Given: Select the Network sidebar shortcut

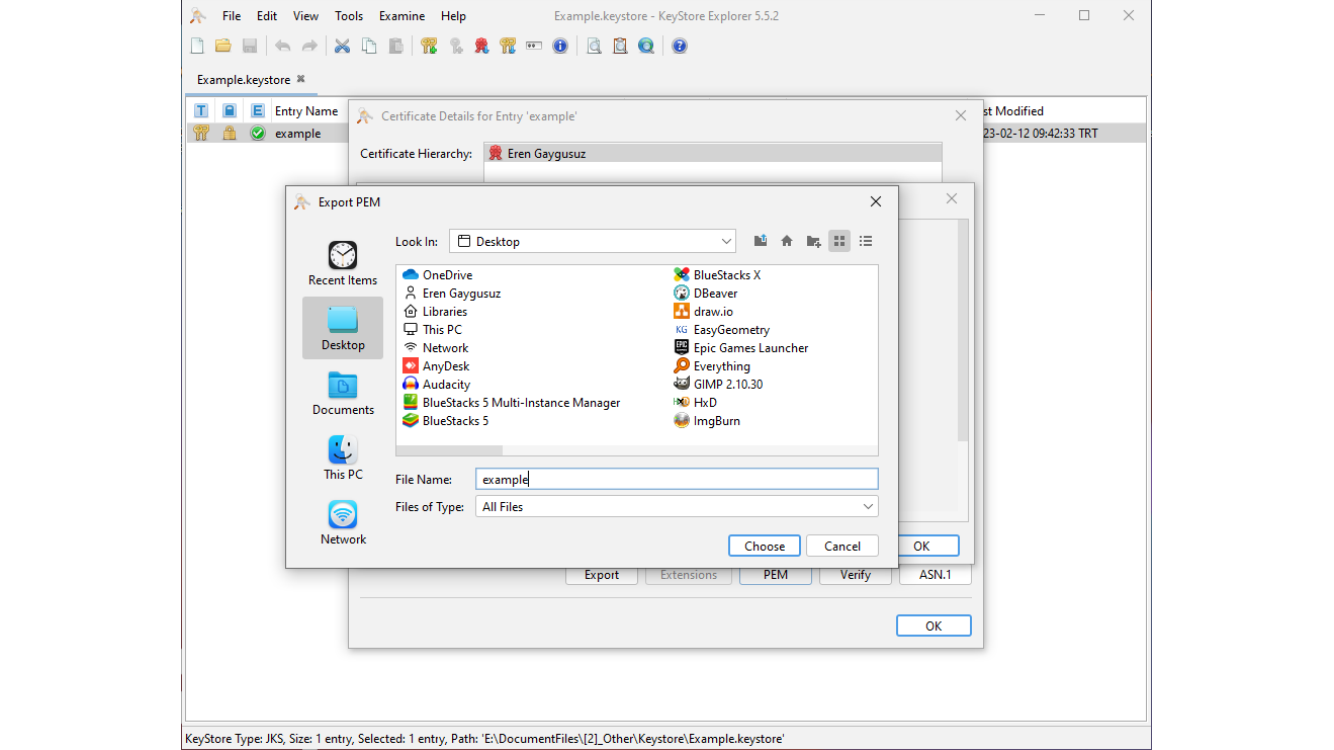Looking at the screenshot, I should pyautogui.click(x=343, y=523).
